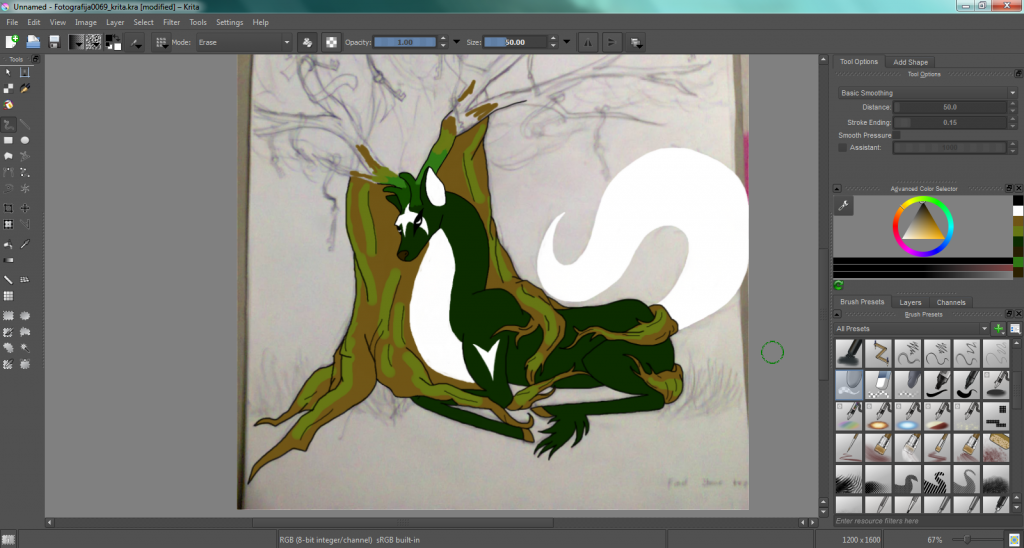Switch to the Add Shape tab
This screenshot has height=548, width=1024.
coord(910,62)
